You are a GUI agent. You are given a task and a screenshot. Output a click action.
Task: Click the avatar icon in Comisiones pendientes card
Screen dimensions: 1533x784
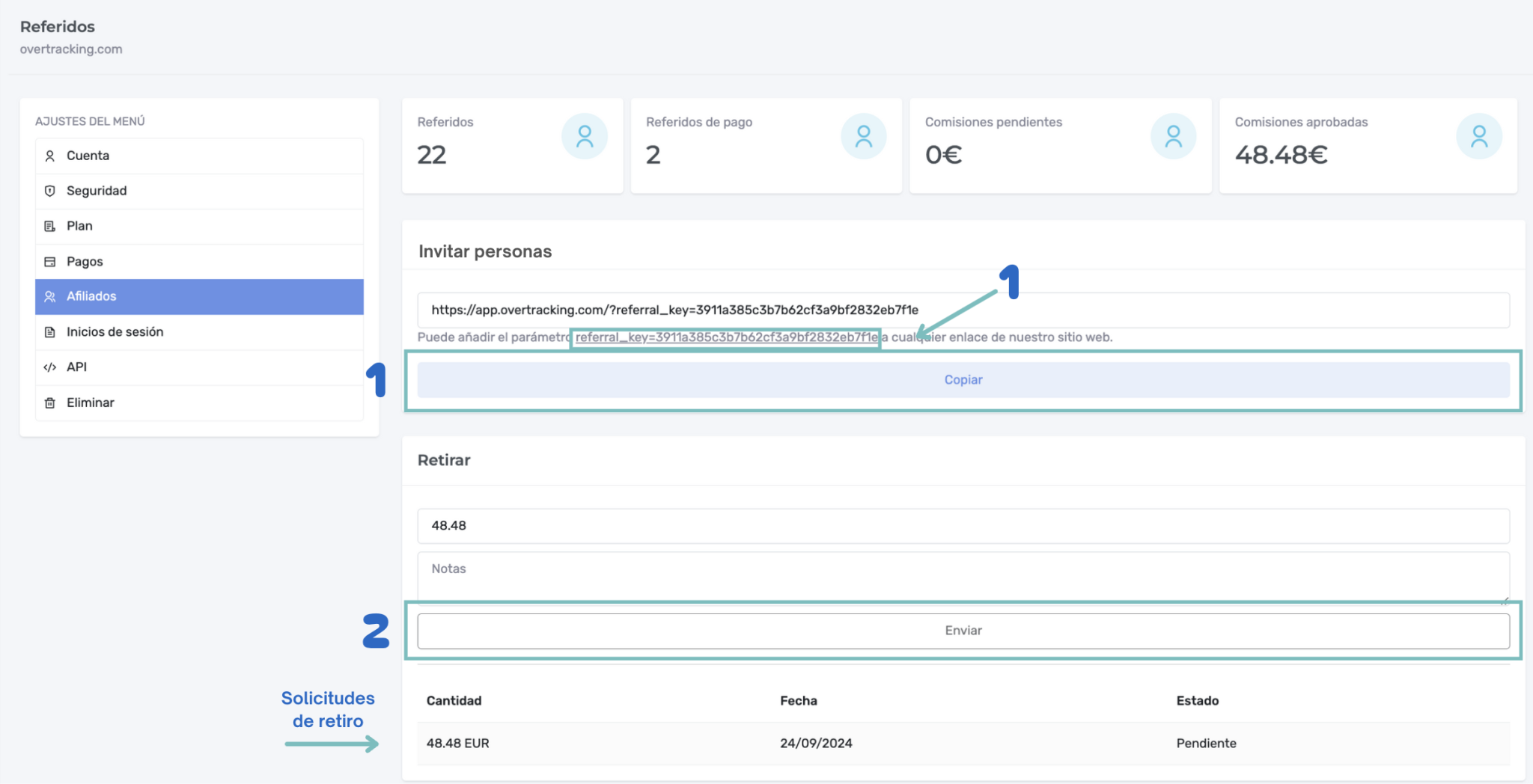1174,136
